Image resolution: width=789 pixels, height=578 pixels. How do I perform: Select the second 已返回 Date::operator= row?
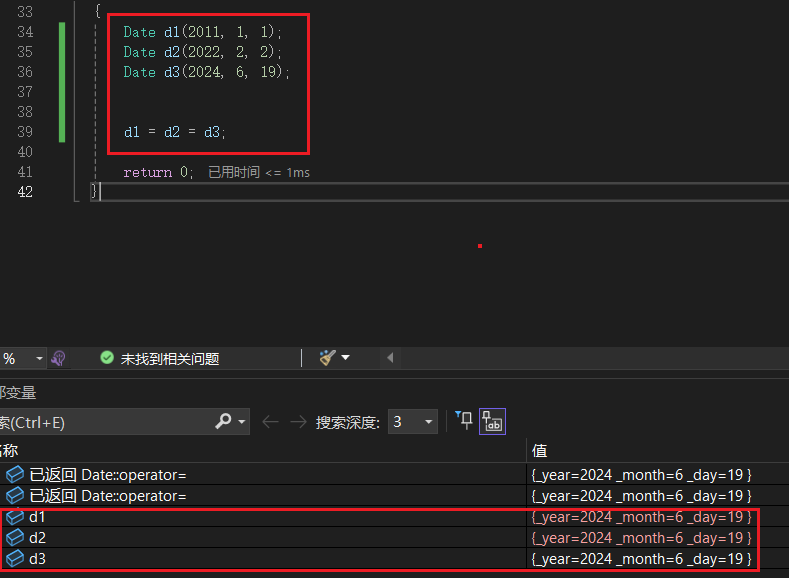click(394, 496)
